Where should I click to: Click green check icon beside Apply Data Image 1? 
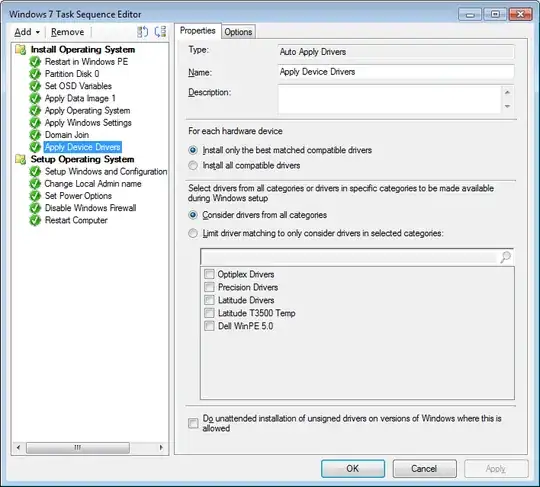35,99
